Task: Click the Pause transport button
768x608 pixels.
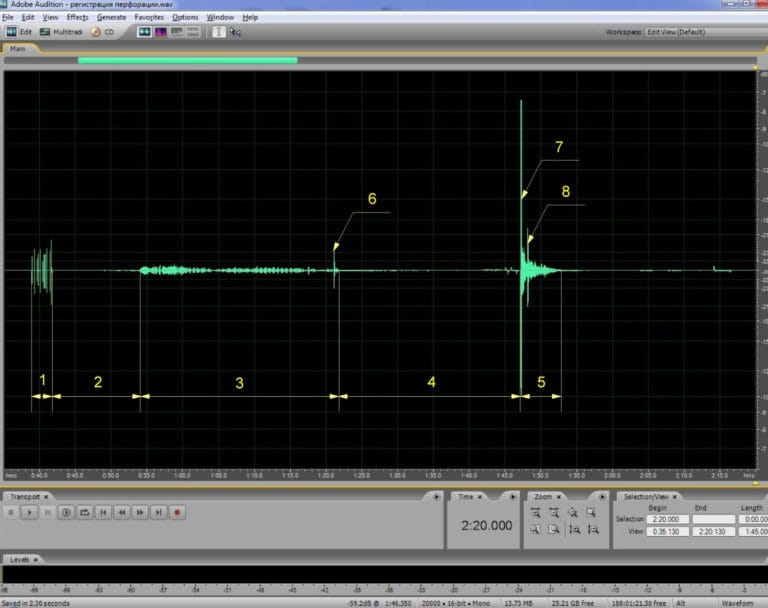Action: pos(48,512)
